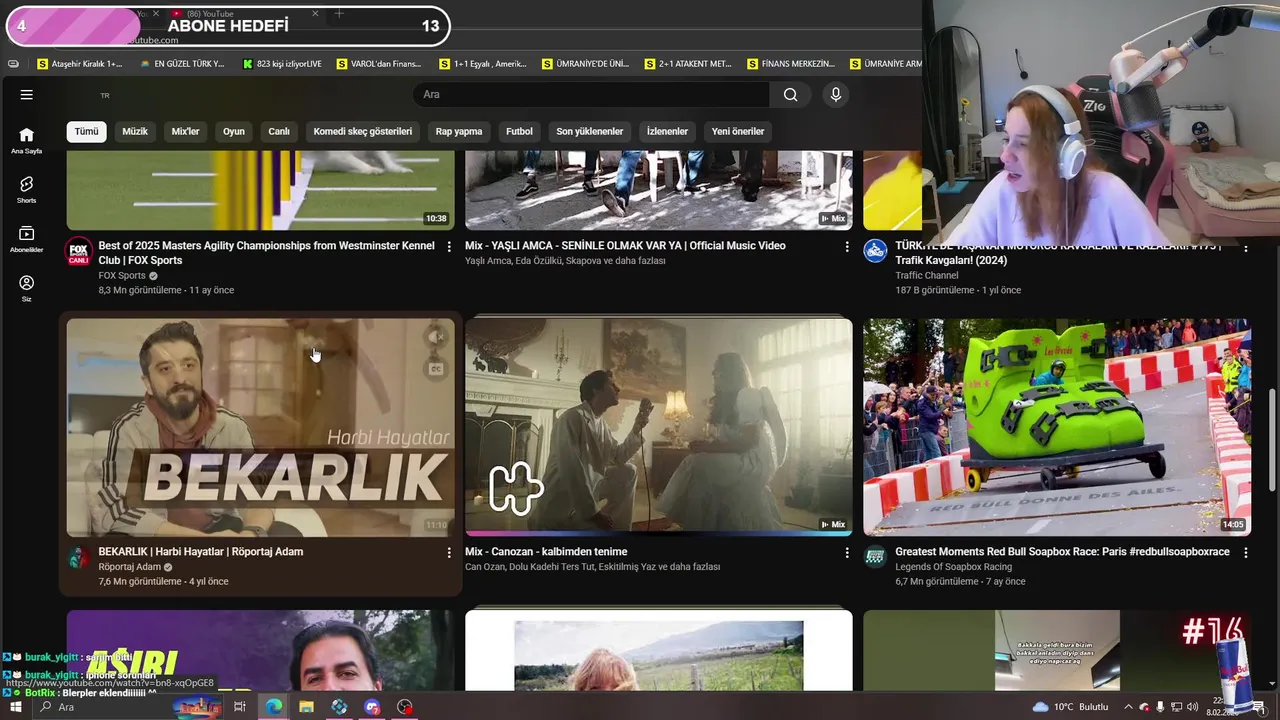Open more options for Red Bull Soapbox video

pyautogui.click(x=1245, y=552)
